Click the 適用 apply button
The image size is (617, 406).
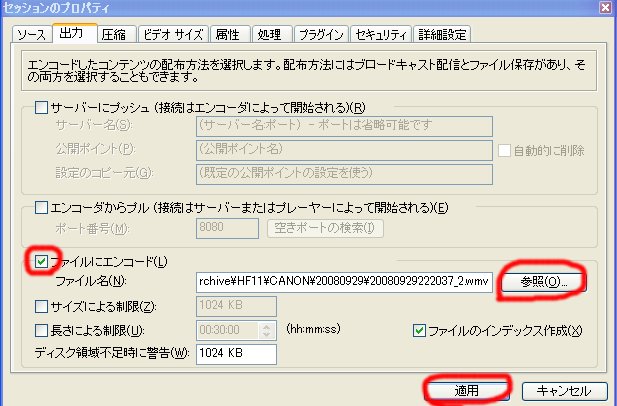tap(467, 391)
